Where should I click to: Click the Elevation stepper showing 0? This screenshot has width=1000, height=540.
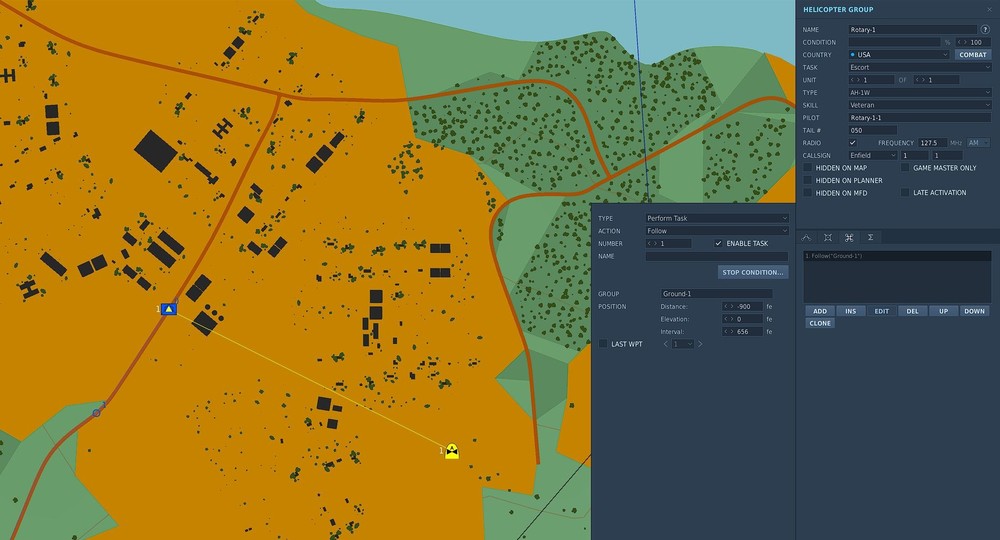point(742,319)
